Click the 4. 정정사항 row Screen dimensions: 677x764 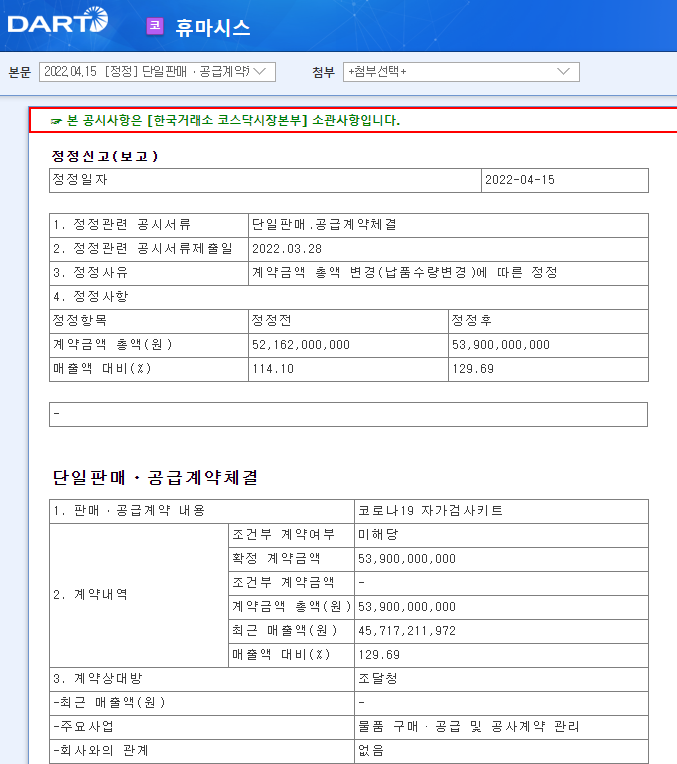click(x=349, y=297)
